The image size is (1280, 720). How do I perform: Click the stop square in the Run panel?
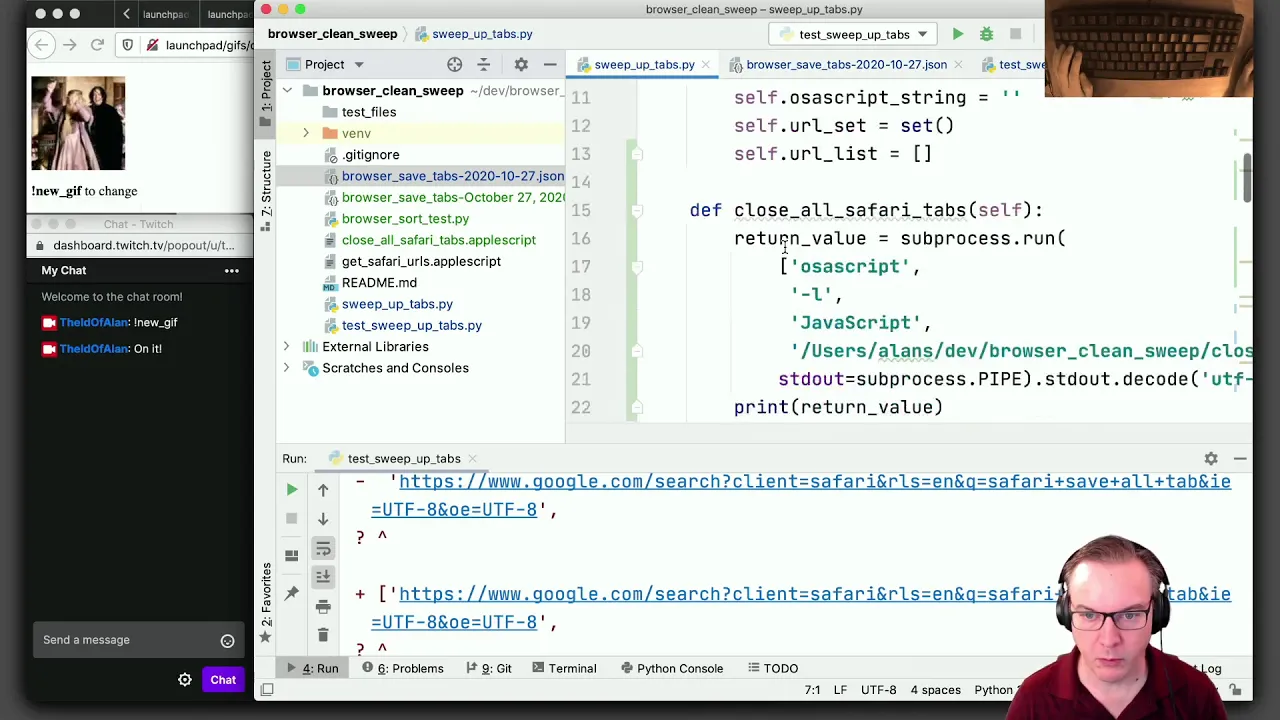pos(292,518)
